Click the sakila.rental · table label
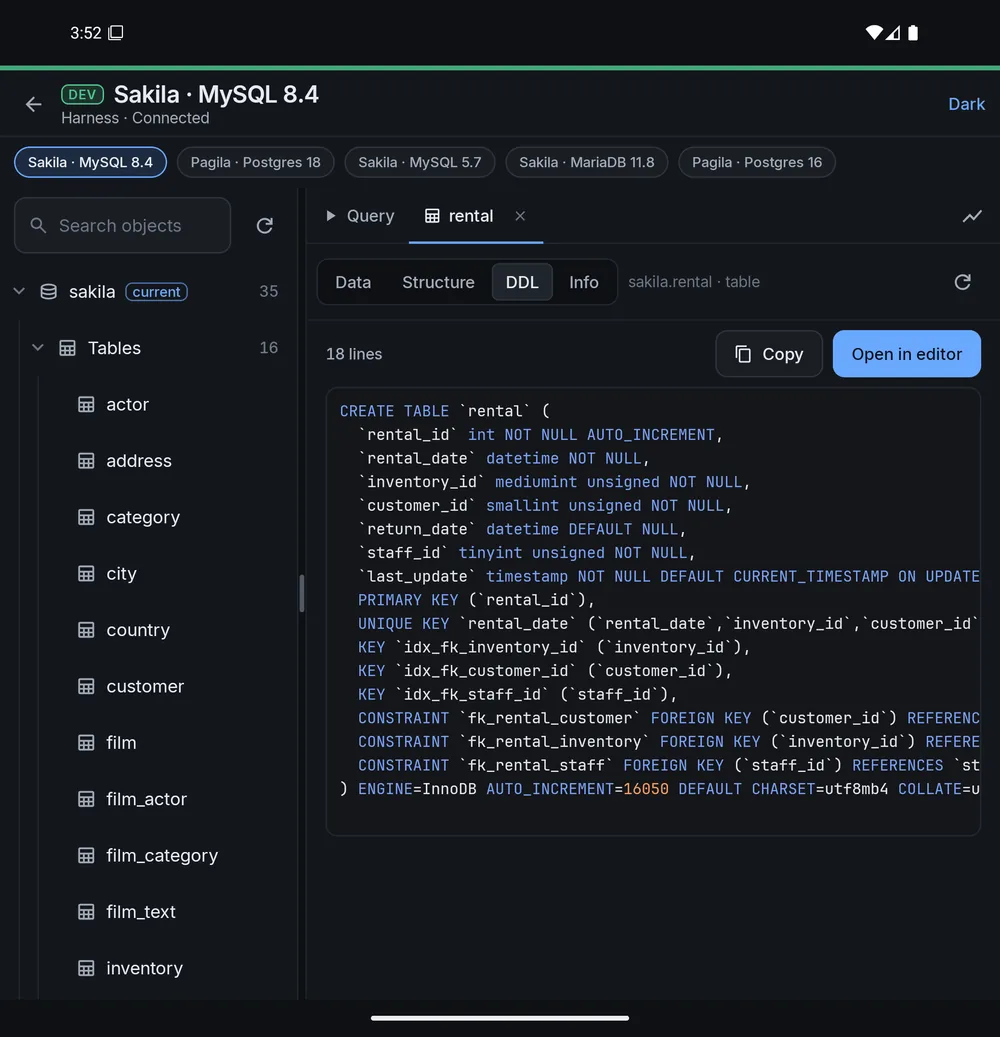This screenshot has height=1037, width=1000. pyautogui.click(x=694, y=282)
